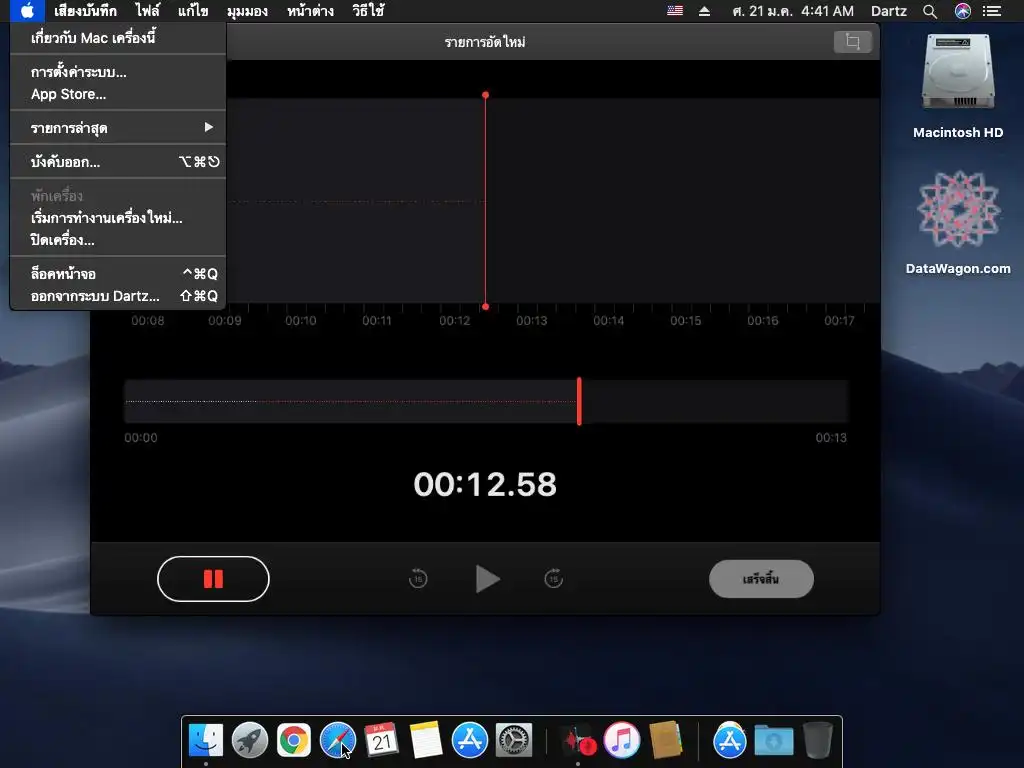Pause the recording with the red pause button
The height and width of the screenshot is (768, 1024).
[213, 579]
